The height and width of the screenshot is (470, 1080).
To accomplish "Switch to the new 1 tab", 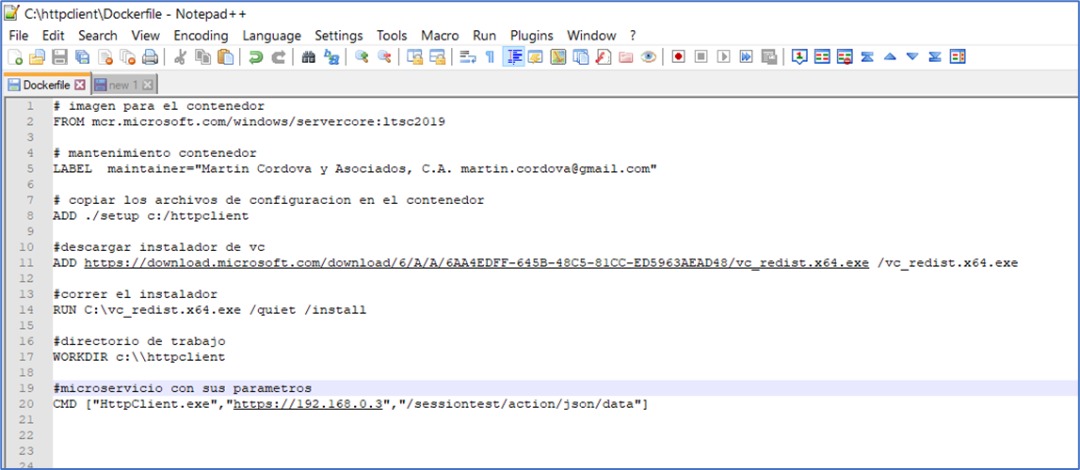I will [x=123, y=85].
